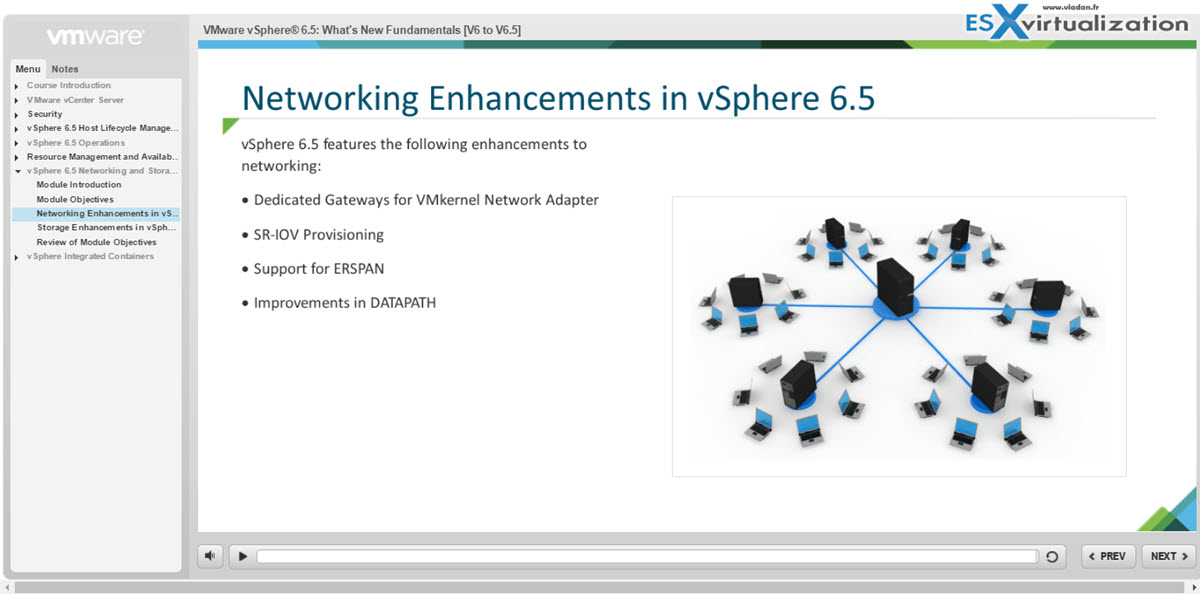
Task: Open the vSphere 6.5 Operations entry
Action: 76,143
